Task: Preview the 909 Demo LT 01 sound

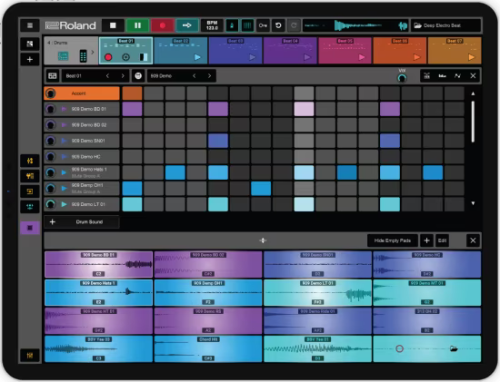Action: (64, 204)
